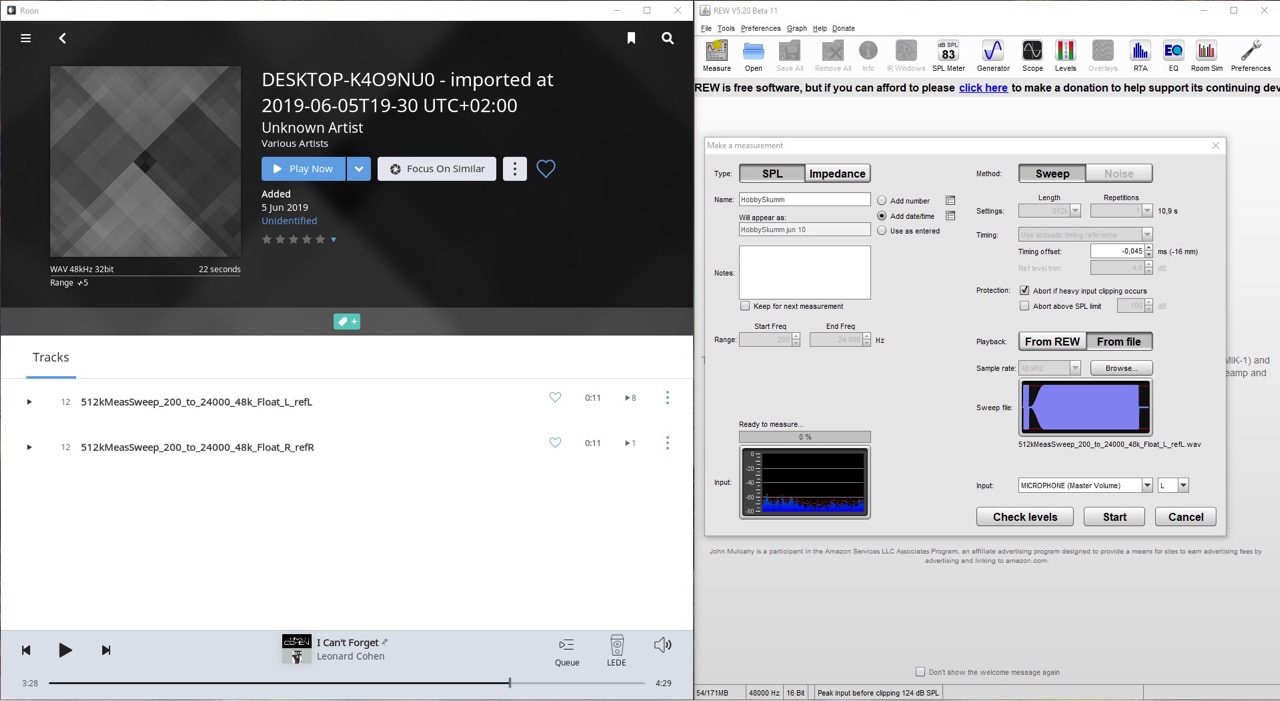Image resolution: width=1280 pixels, height=701 pixels.
Task: Open options for R_refR track
Action: (x=667, y=443)
